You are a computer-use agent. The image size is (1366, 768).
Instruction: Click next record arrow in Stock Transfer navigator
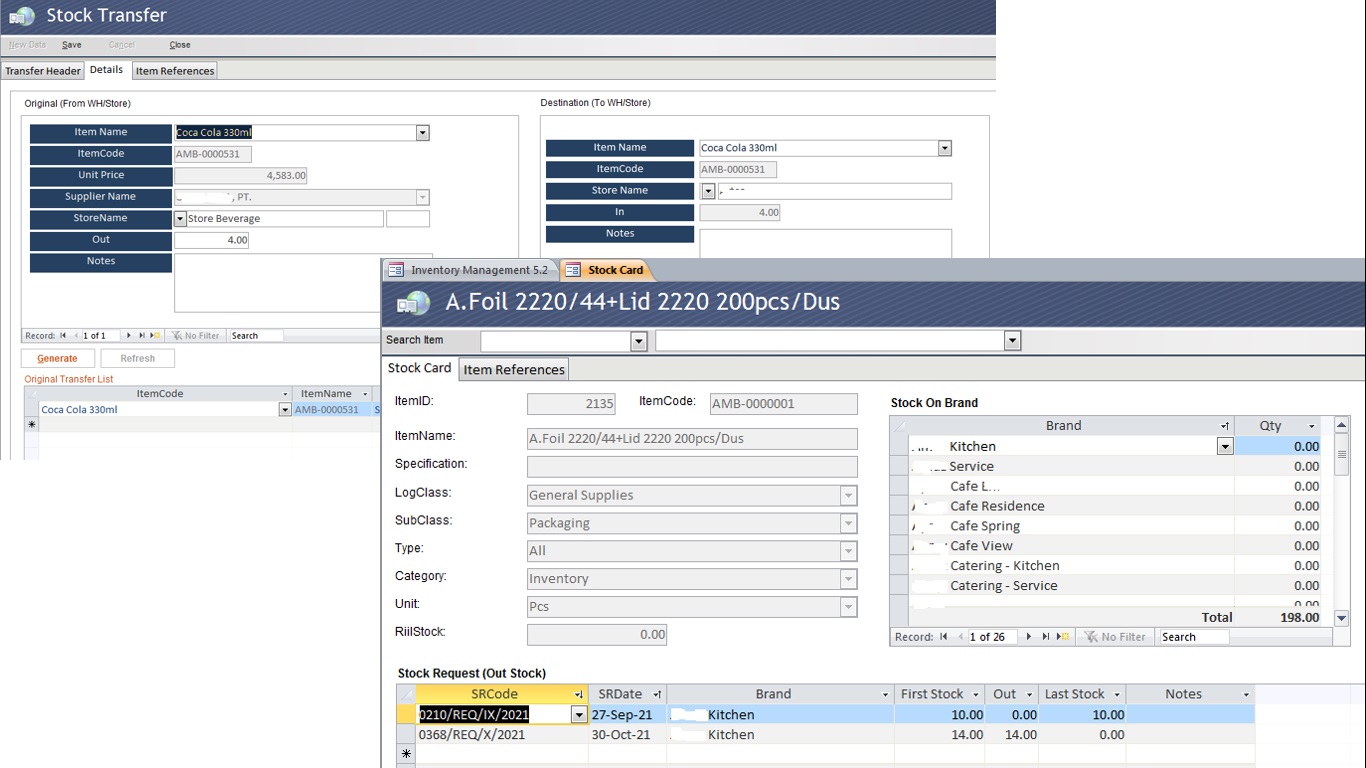(128, 336)
